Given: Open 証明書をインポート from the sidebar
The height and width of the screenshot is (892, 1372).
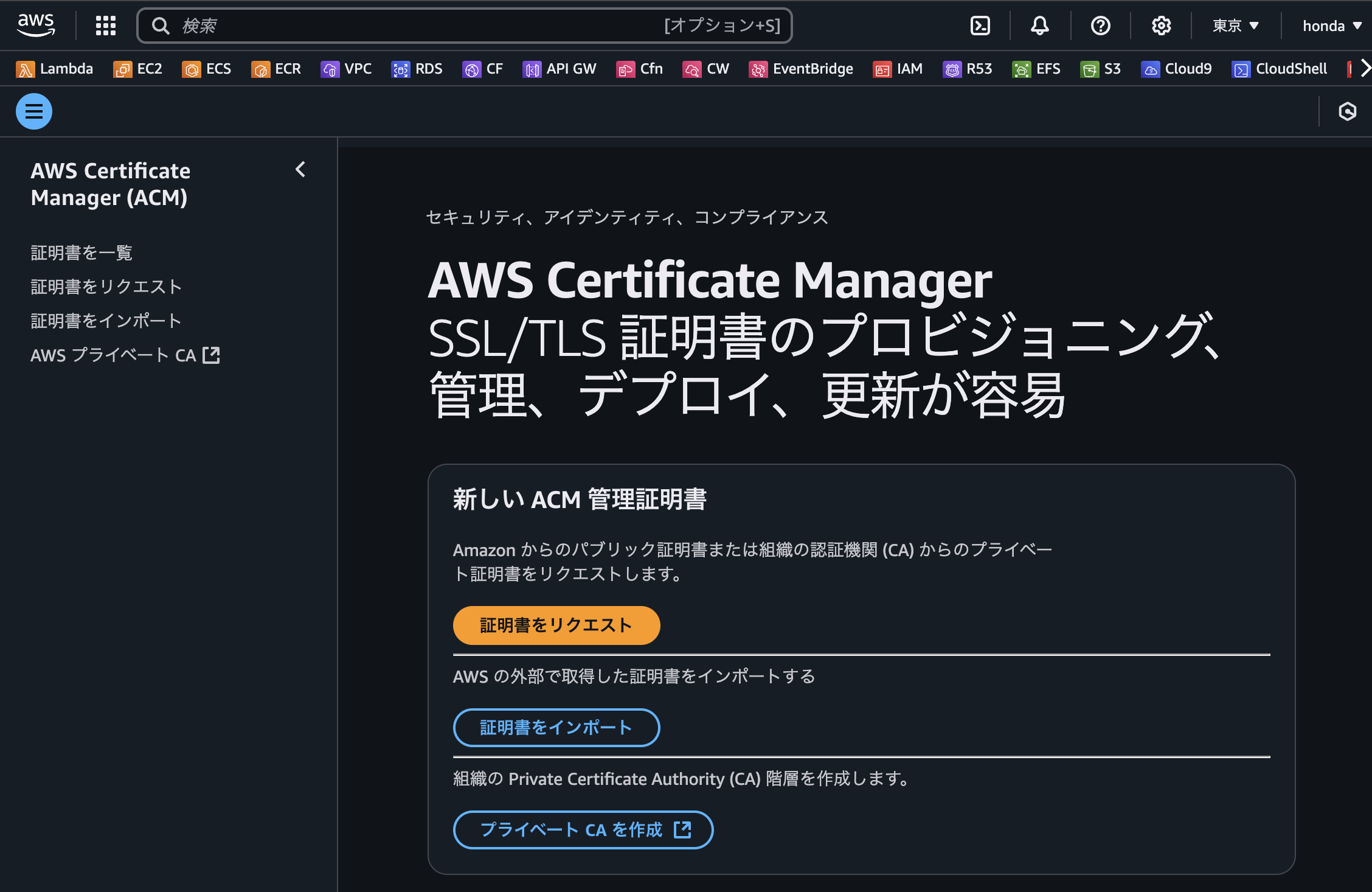Looking at the screenshot, I should coord(105,320).
